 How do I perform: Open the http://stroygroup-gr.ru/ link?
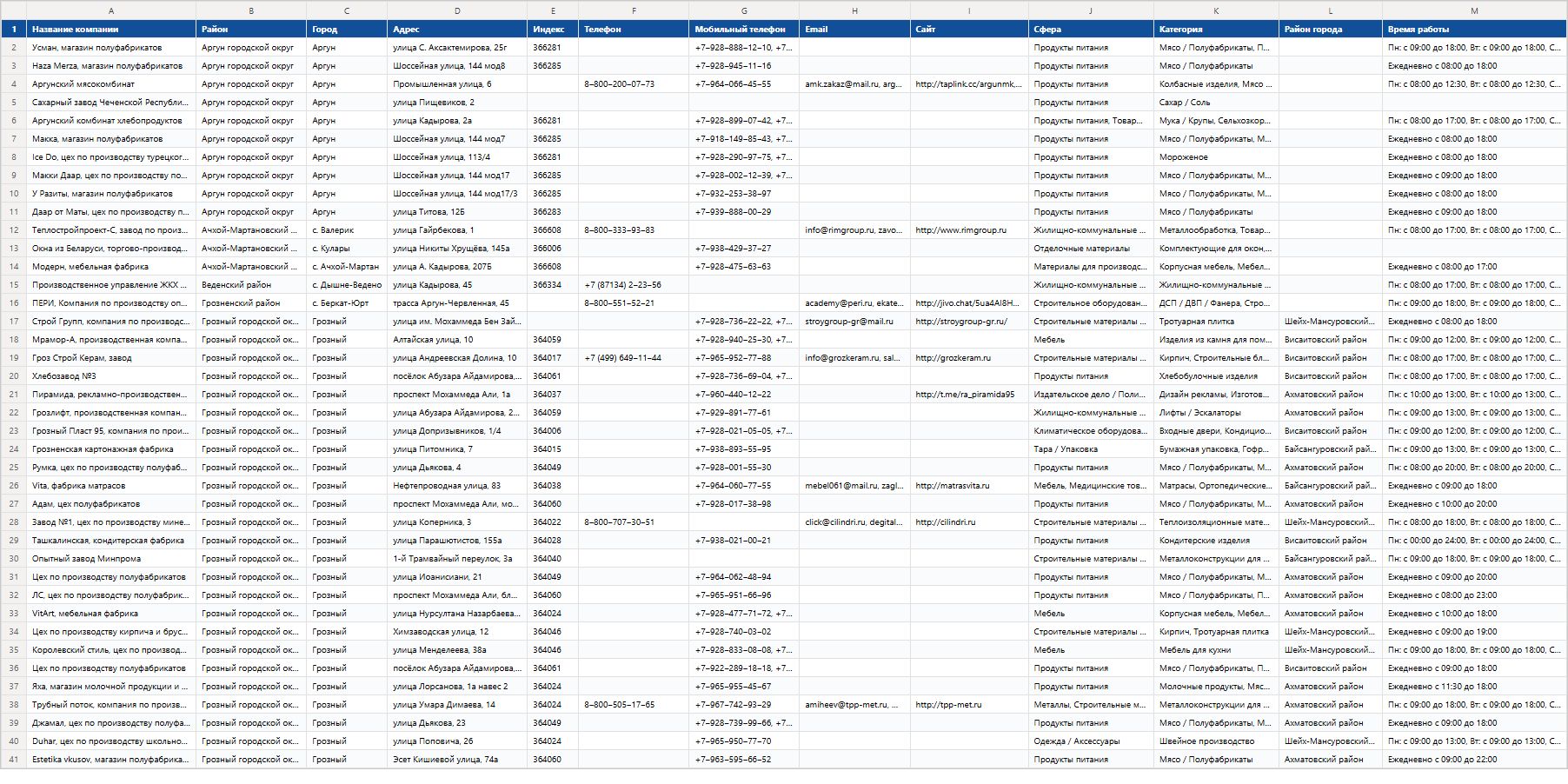[x=961, y=322]
